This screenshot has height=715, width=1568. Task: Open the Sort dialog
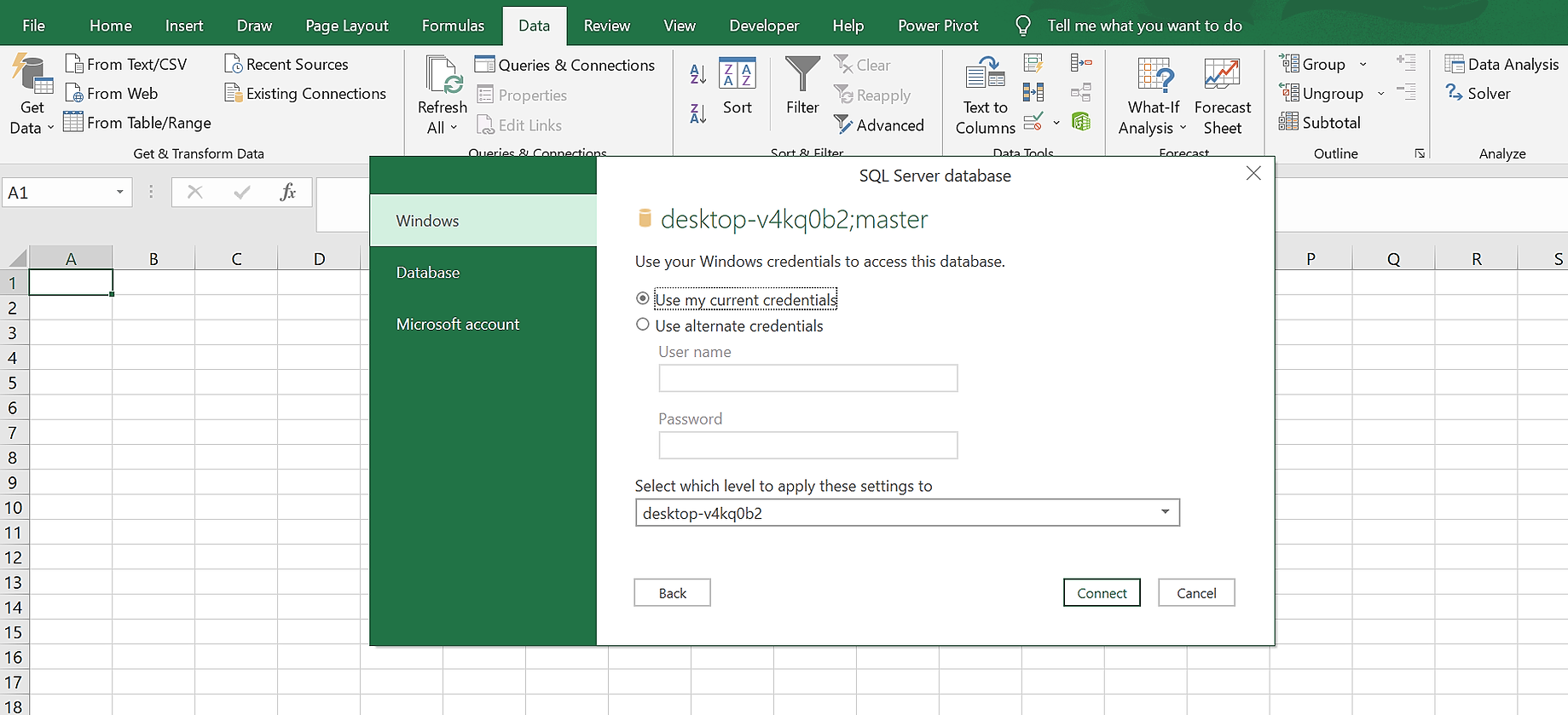pos(738,85)
